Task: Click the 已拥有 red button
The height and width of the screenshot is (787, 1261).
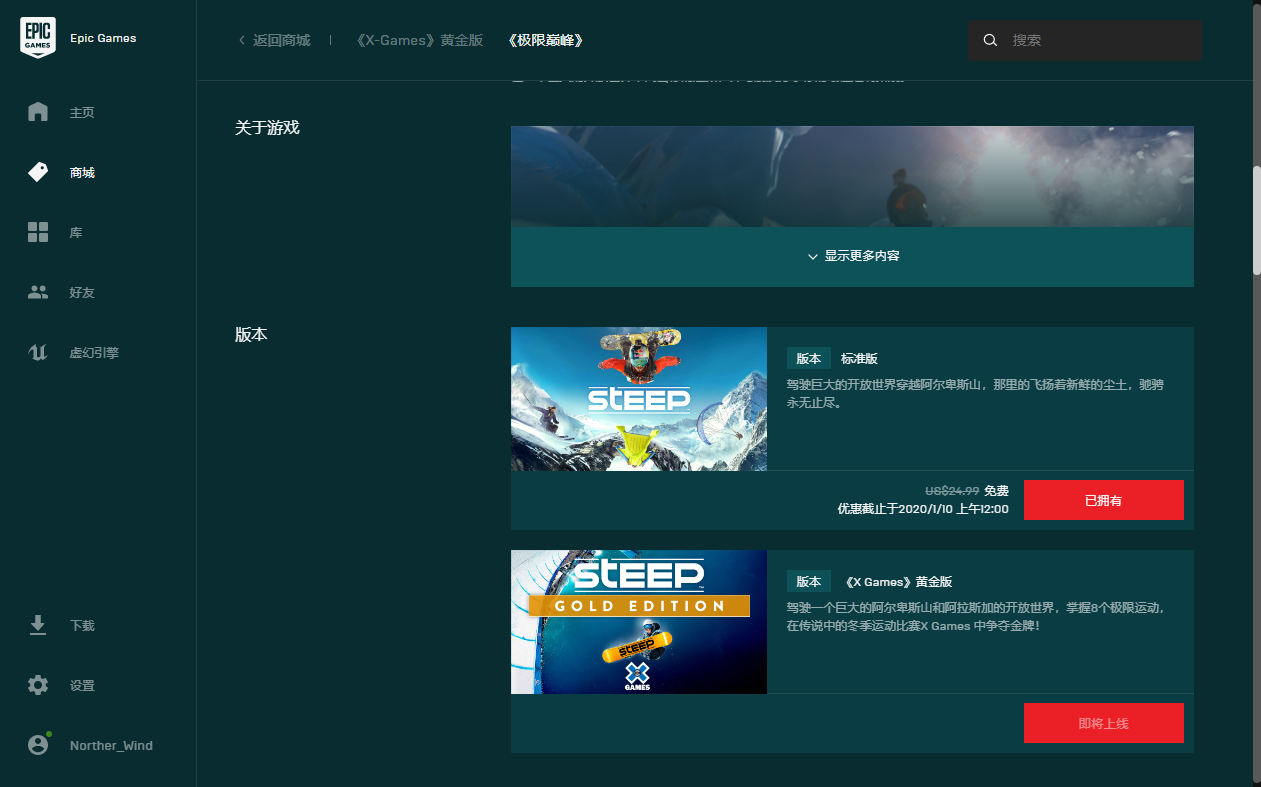Action: pyautogui.click(x=1103, y=500)
